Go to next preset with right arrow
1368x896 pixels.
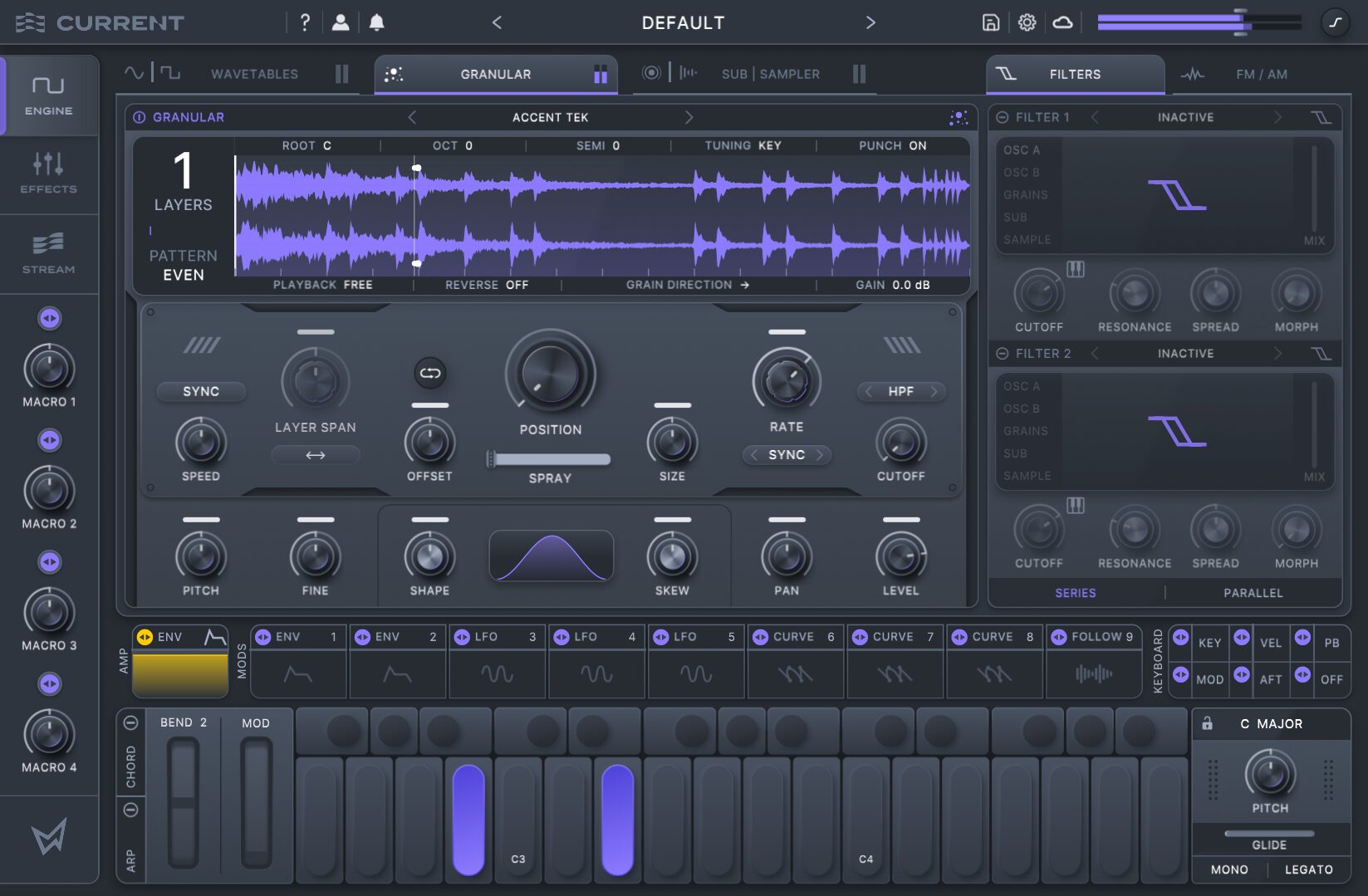pos(870,22)
